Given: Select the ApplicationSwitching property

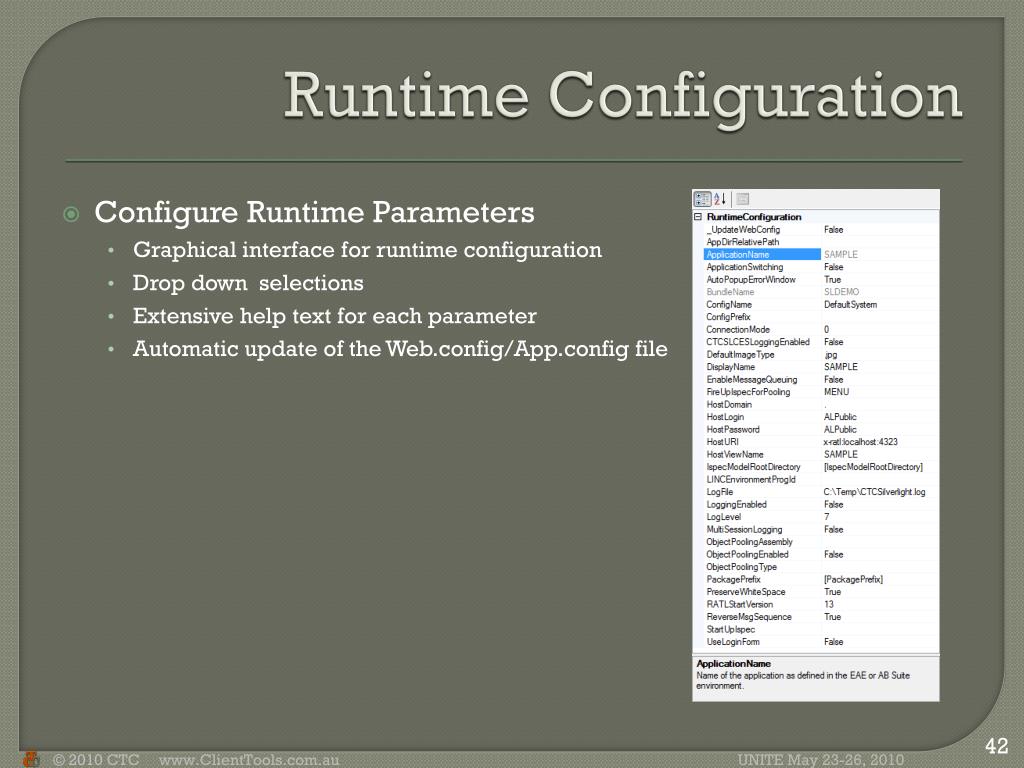Looking at the screenshot, I should 744,266.
